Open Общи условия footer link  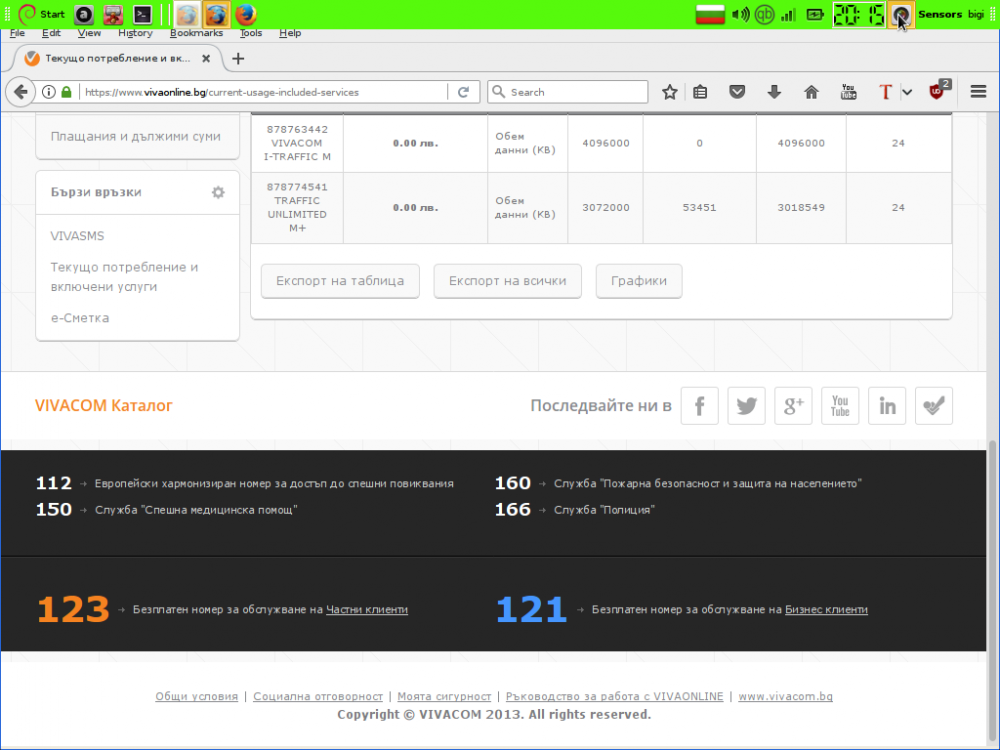[x=196, y=696]
